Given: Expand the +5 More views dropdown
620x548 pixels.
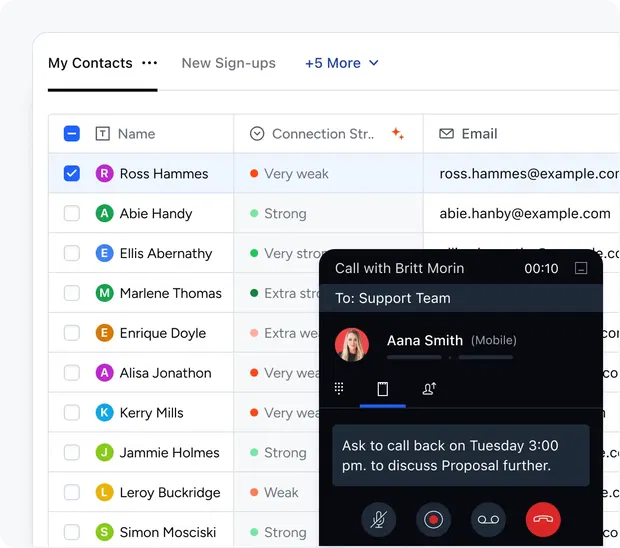Looking at the screenshot, I should point(342,63).
